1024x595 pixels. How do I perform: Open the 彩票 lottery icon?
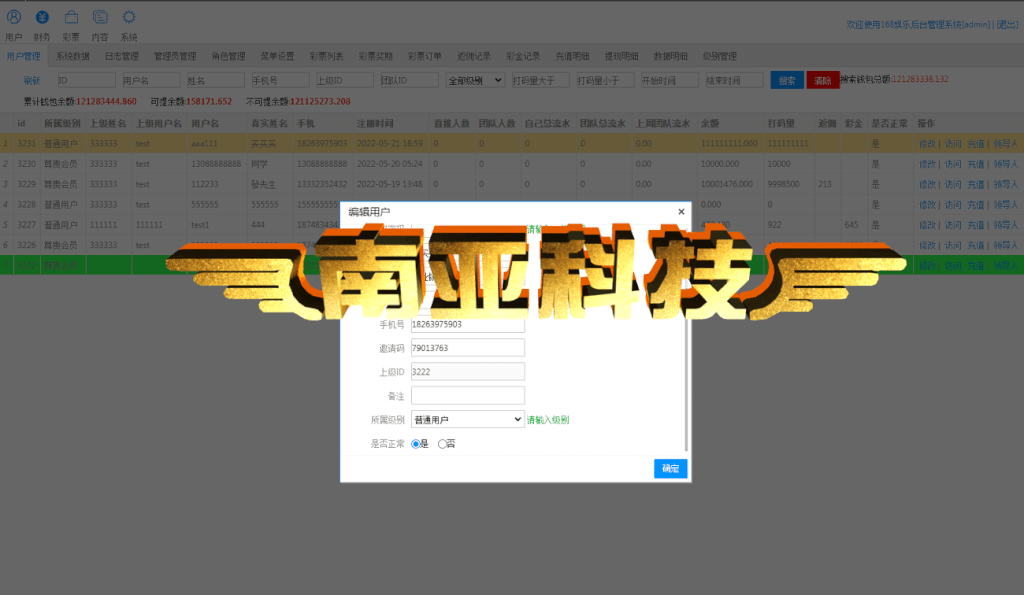pyautogui.click(x=71, y=17)
